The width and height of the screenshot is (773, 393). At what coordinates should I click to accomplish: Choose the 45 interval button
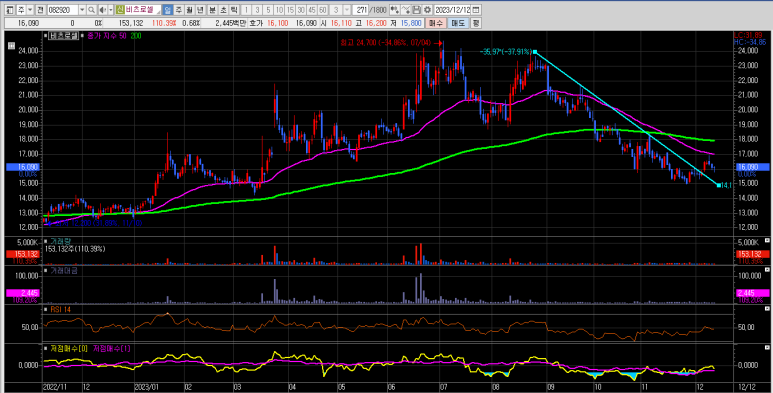[x=312, y=10]
